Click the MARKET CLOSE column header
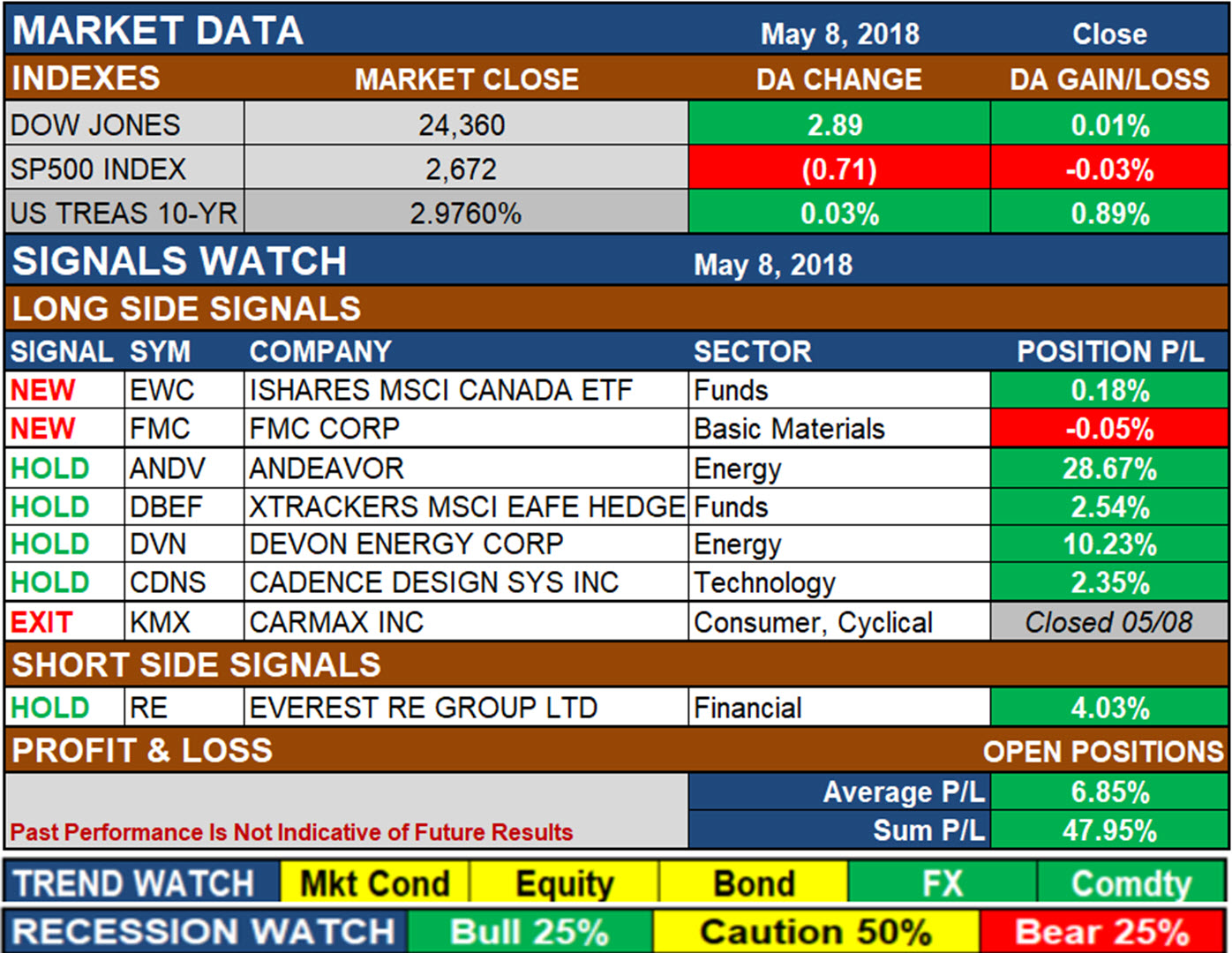 (467, 79)
